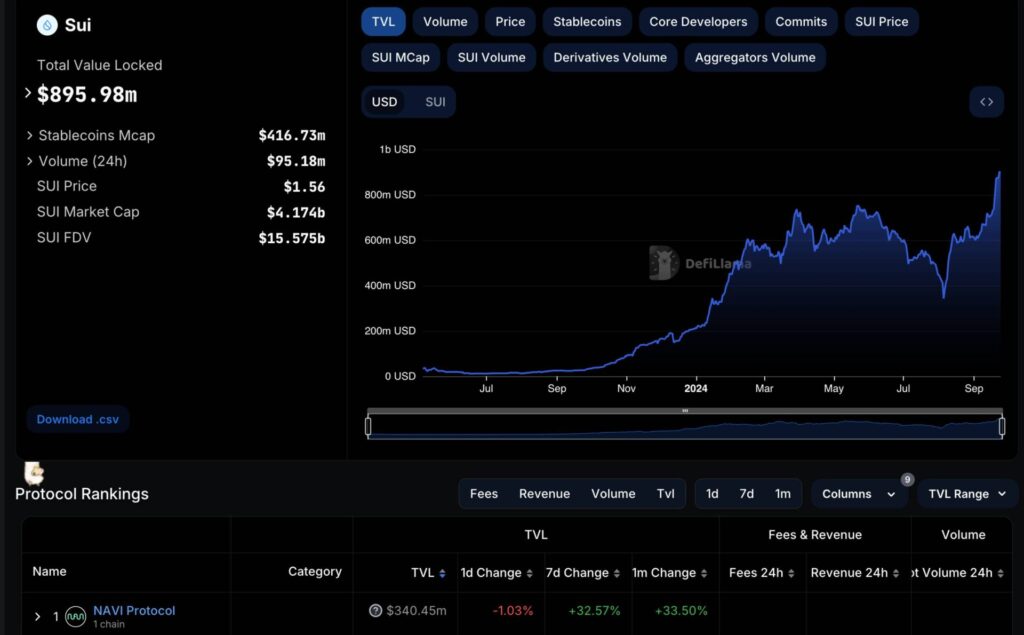1024x635 pixels.
Task: Select the Fees rankings tab
Action: [484, 494]
